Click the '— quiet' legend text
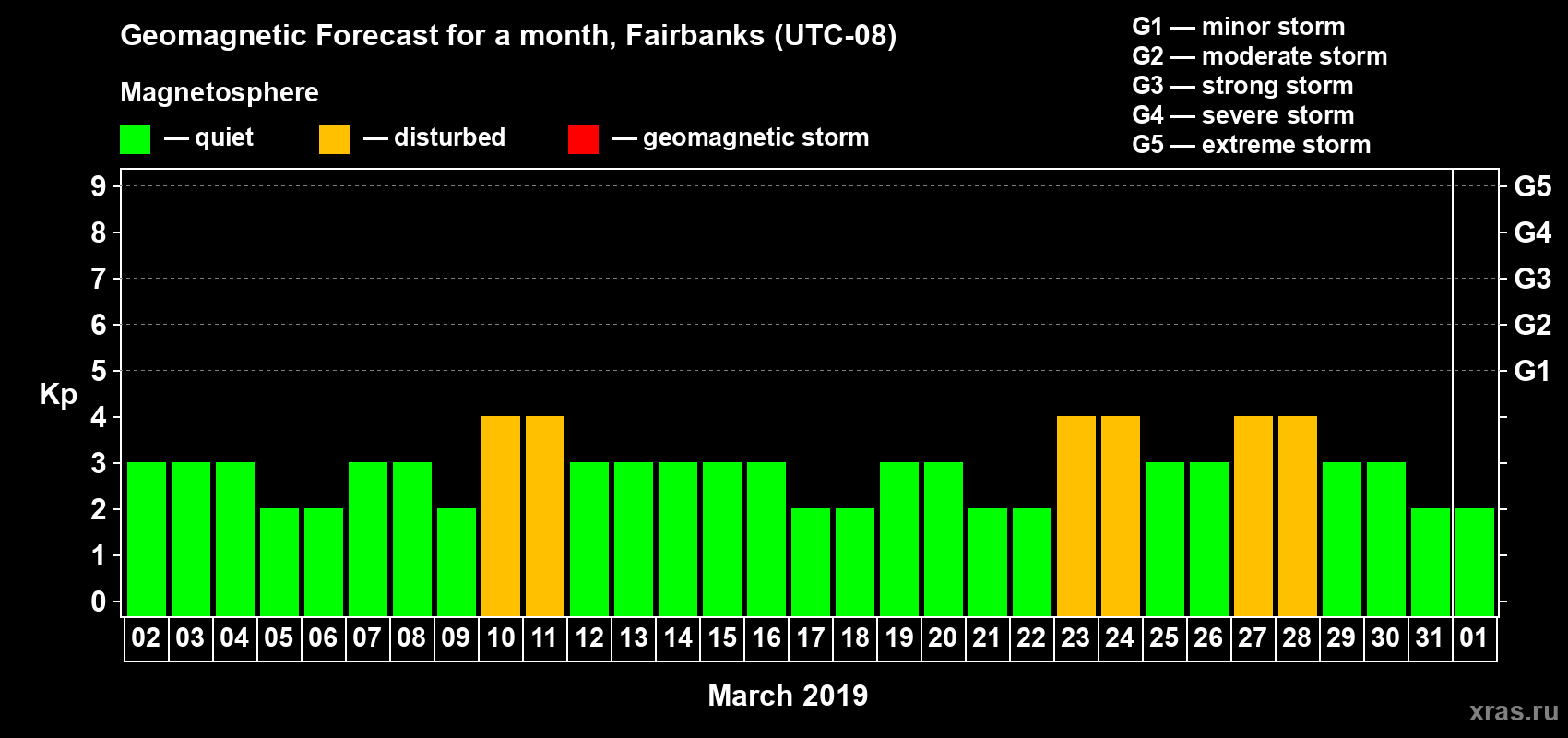Screen dimensions: 1568x738 (x=208, y=137)
